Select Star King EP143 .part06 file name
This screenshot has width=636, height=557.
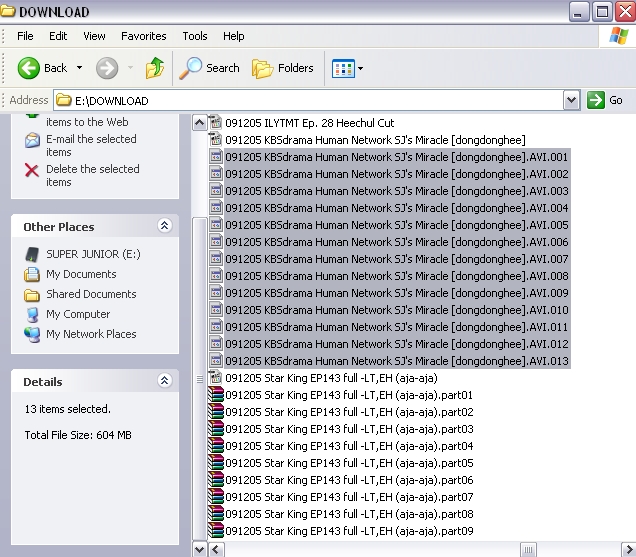pyautogui.click(x=349, y=480)
